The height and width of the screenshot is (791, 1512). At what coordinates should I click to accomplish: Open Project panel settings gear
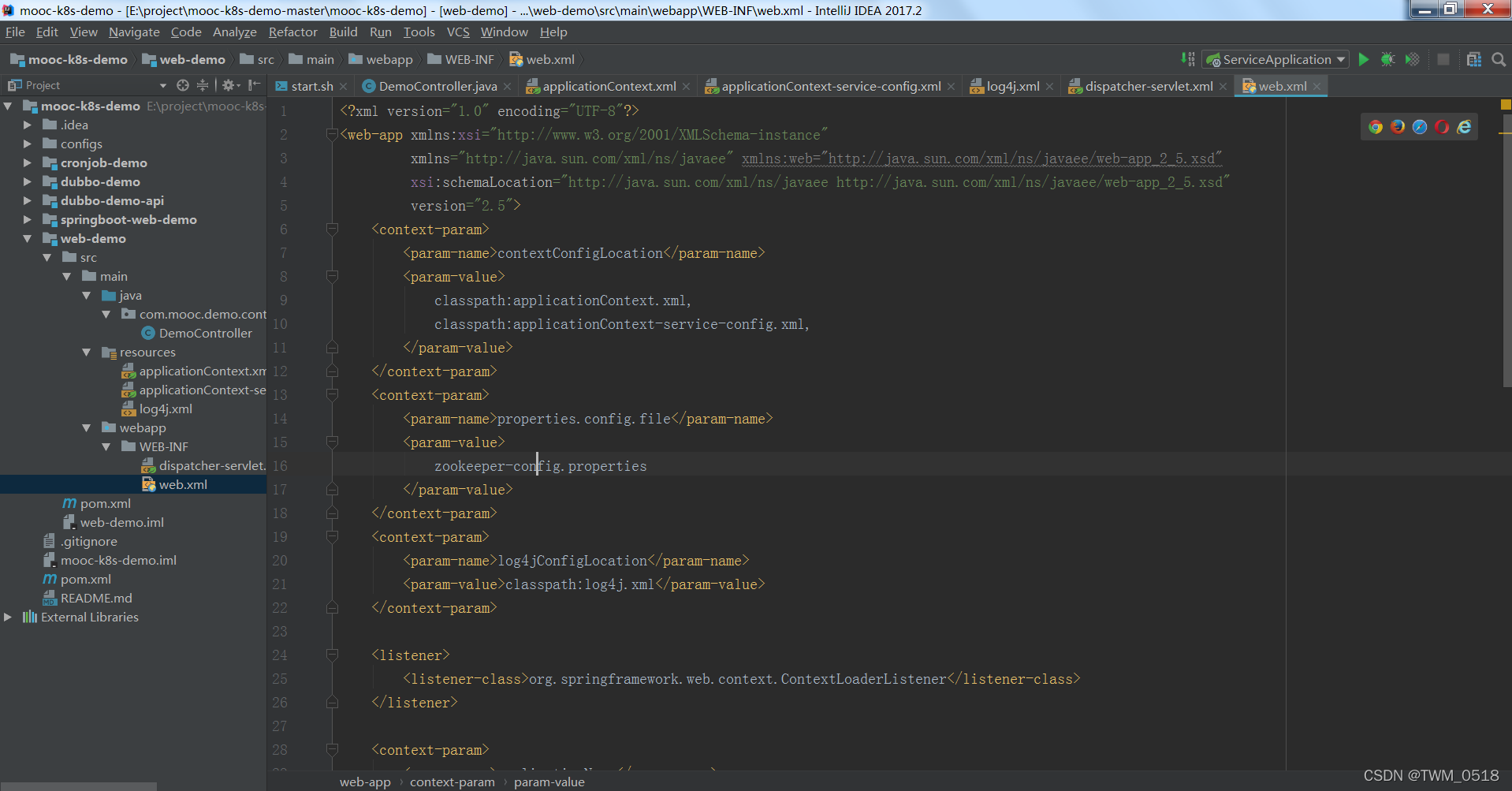(229, 85)
